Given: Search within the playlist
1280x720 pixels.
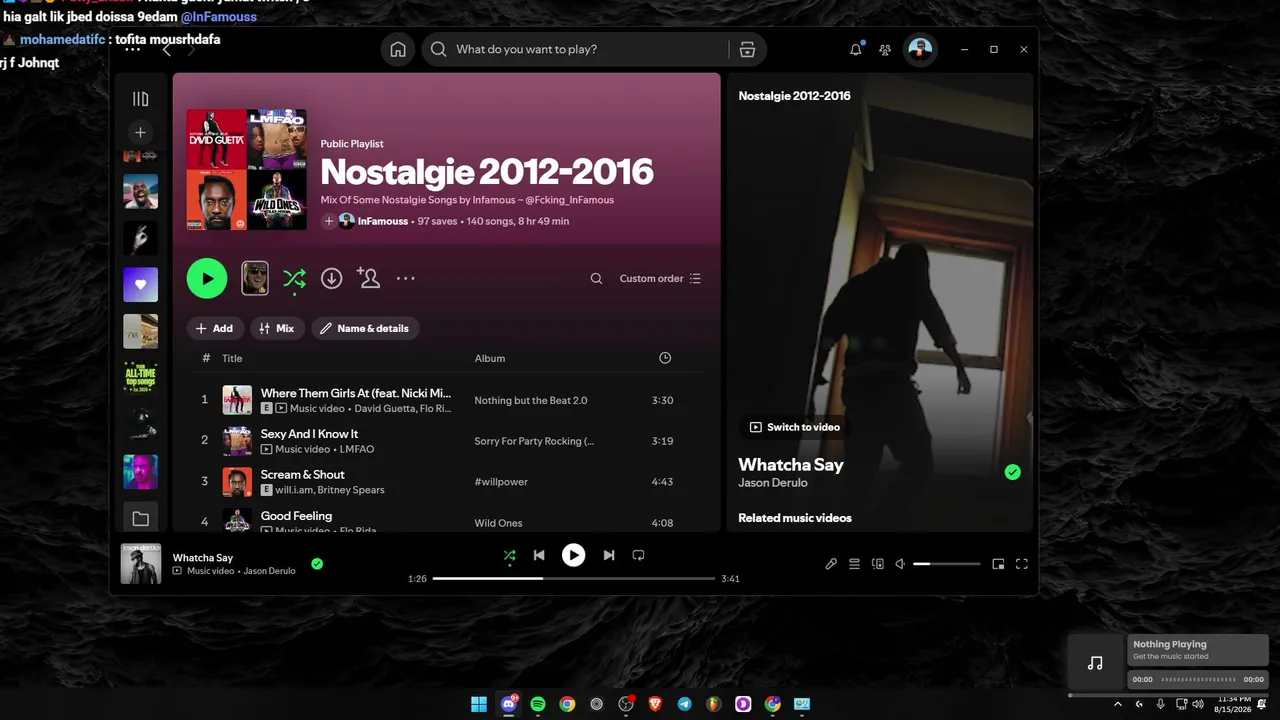Looking at the screenshot, I should [x=596, y=279].
